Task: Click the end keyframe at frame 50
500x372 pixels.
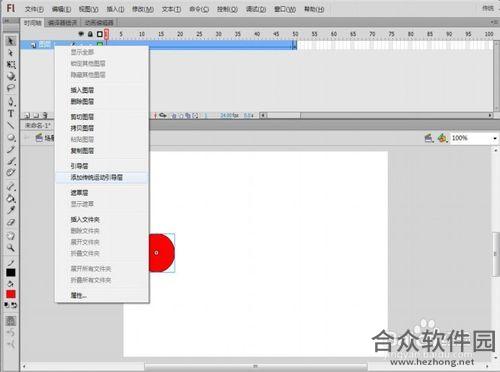Action: (294, 45)
